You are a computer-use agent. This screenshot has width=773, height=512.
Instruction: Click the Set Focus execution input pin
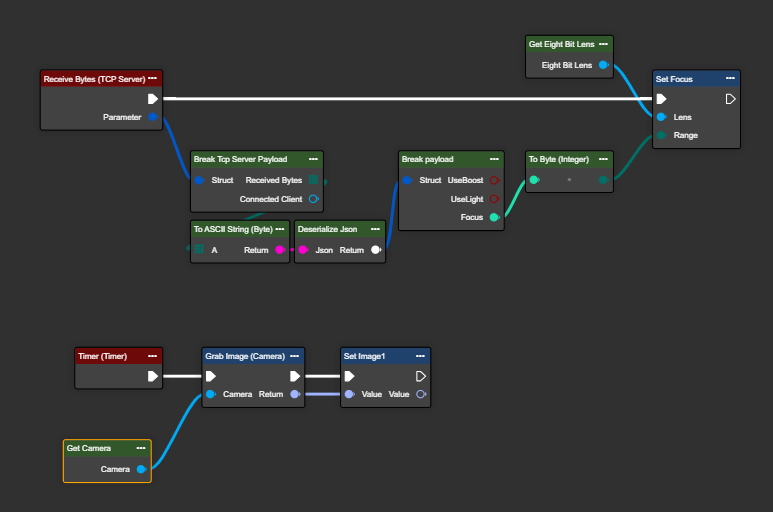pos(661,98)
